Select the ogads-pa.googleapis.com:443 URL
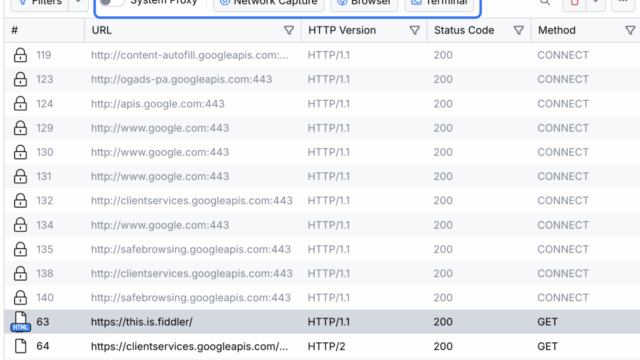 tap(181, 79)
